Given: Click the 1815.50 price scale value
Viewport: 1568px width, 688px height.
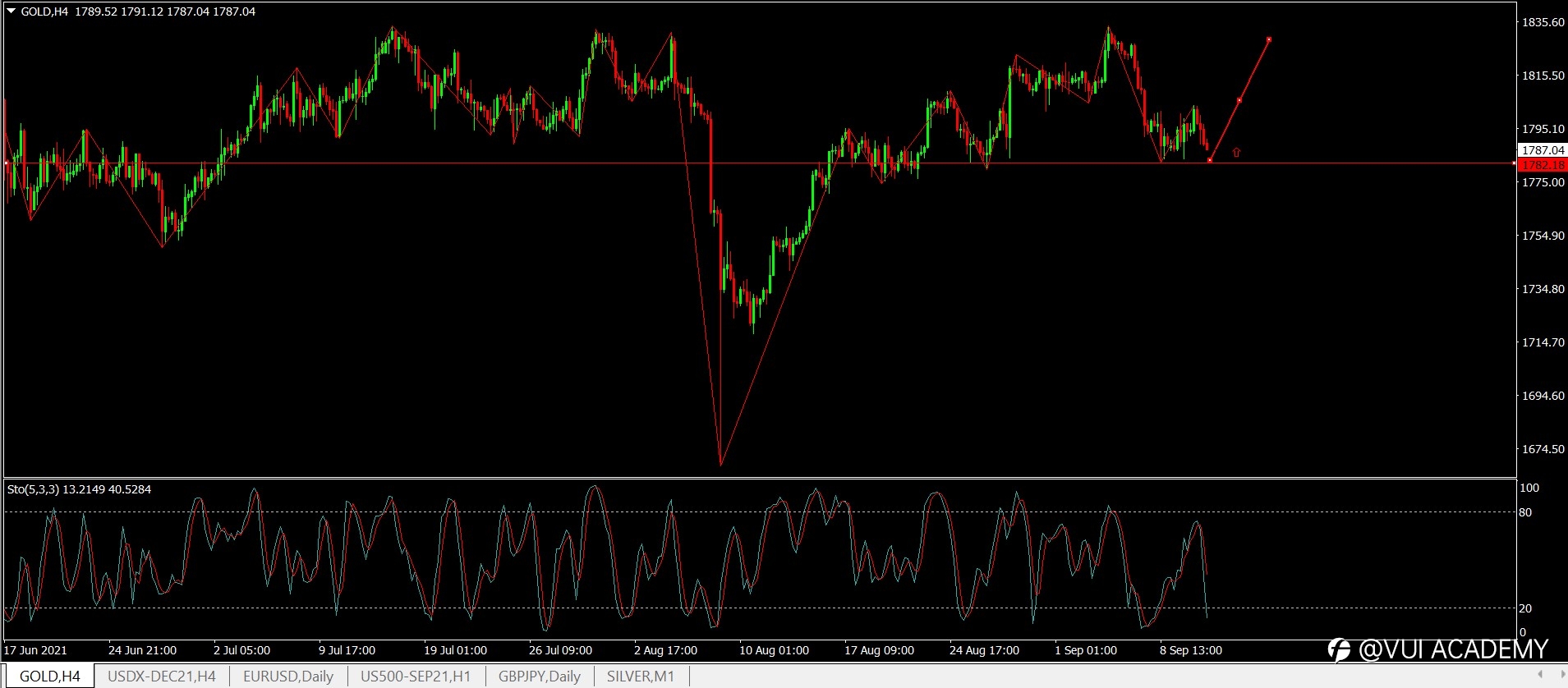Looking at the screenshot, I should pos(1543,76).
